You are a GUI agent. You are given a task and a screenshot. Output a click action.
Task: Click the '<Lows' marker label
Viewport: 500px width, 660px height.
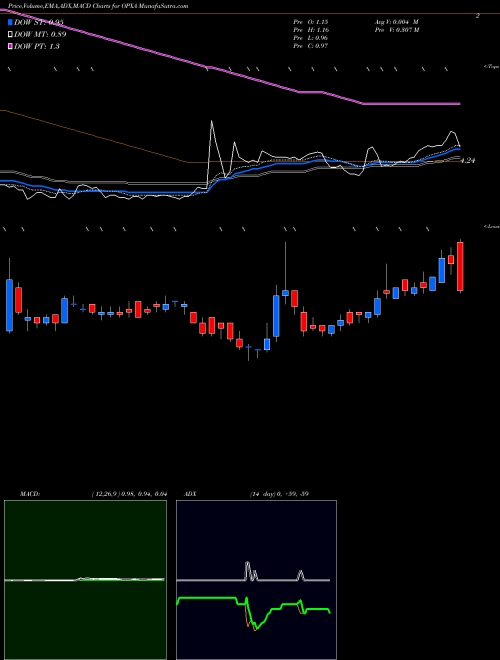point(491,226)
